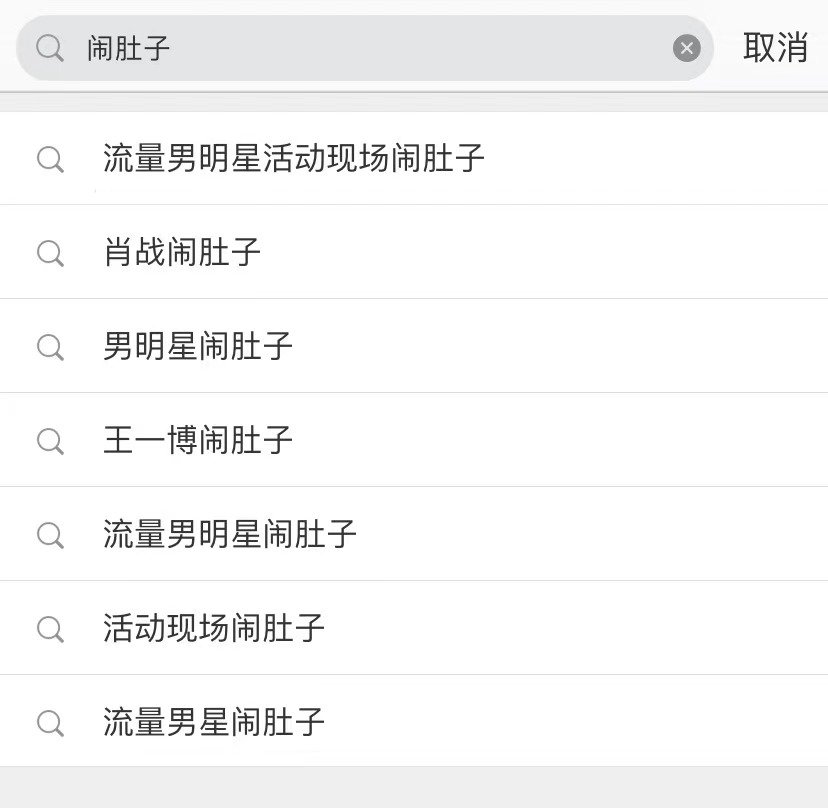Click the magnifier icon in the search bar
The height and width of the screenshot is (808, 828).
50,48
